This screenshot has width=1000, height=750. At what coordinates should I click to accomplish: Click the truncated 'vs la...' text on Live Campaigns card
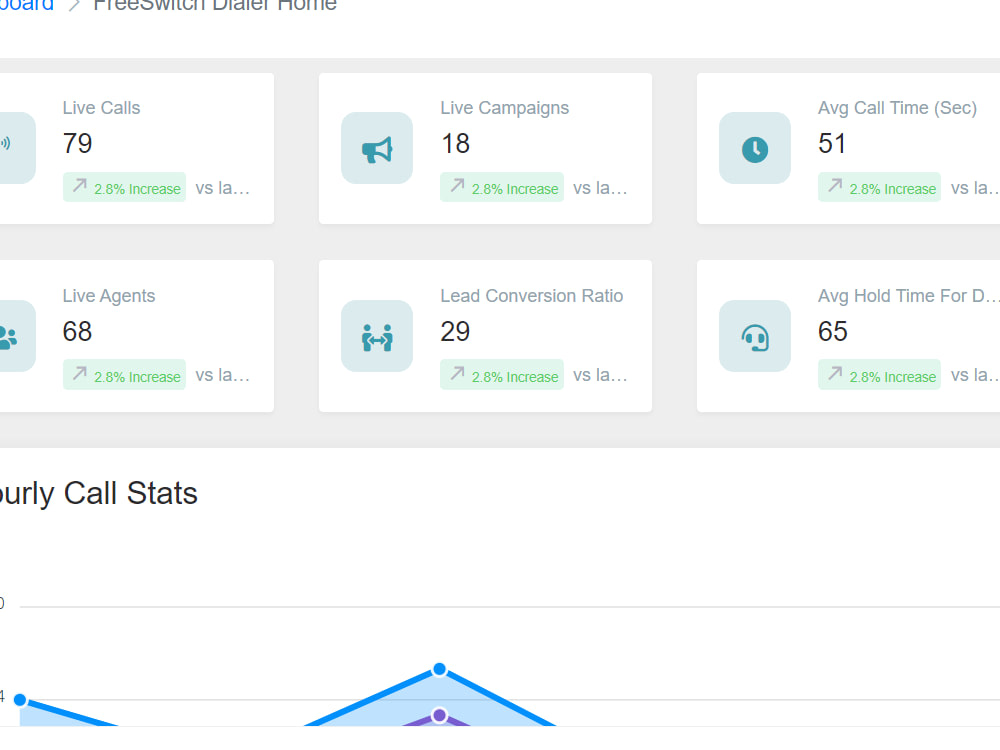click(x=602, y=188)
